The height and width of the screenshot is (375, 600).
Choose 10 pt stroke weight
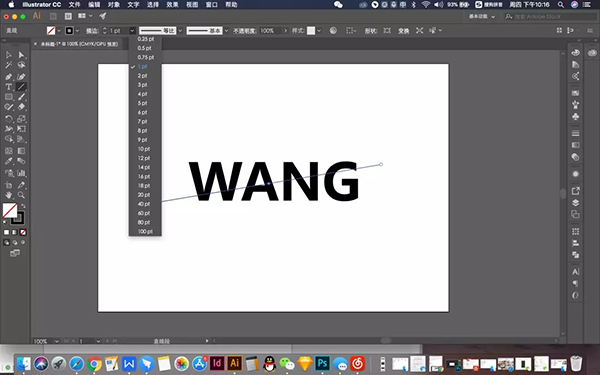click(x=145, y=149)
